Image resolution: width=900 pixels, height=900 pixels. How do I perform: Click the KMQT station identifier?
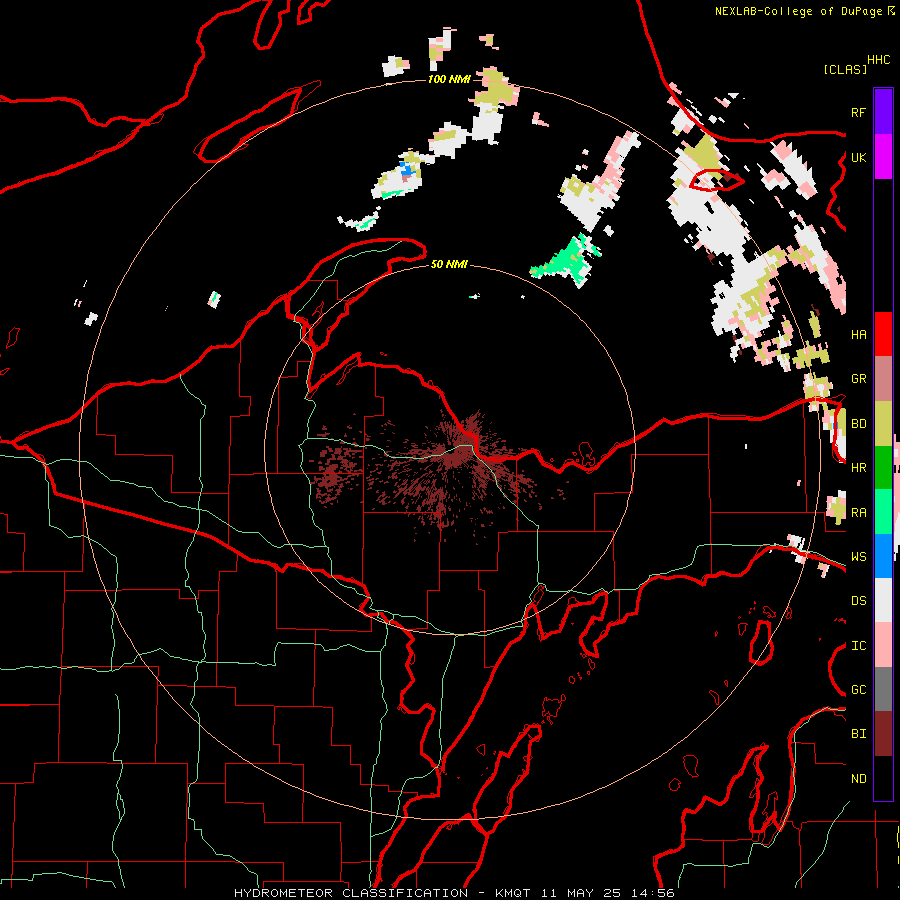pos(514,893)
